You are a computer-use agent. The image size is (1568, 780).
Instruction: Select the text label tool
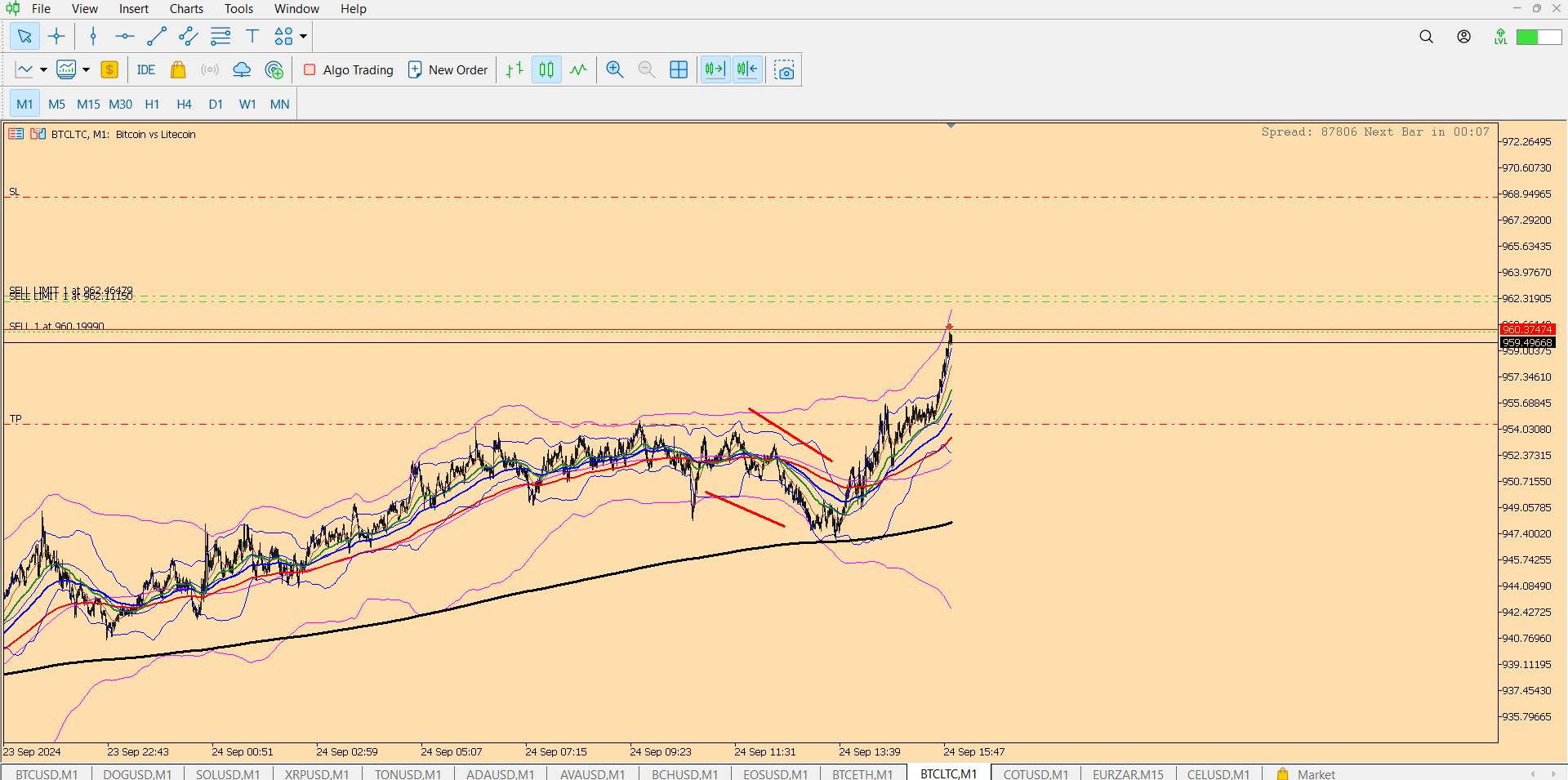pos(252,36)
